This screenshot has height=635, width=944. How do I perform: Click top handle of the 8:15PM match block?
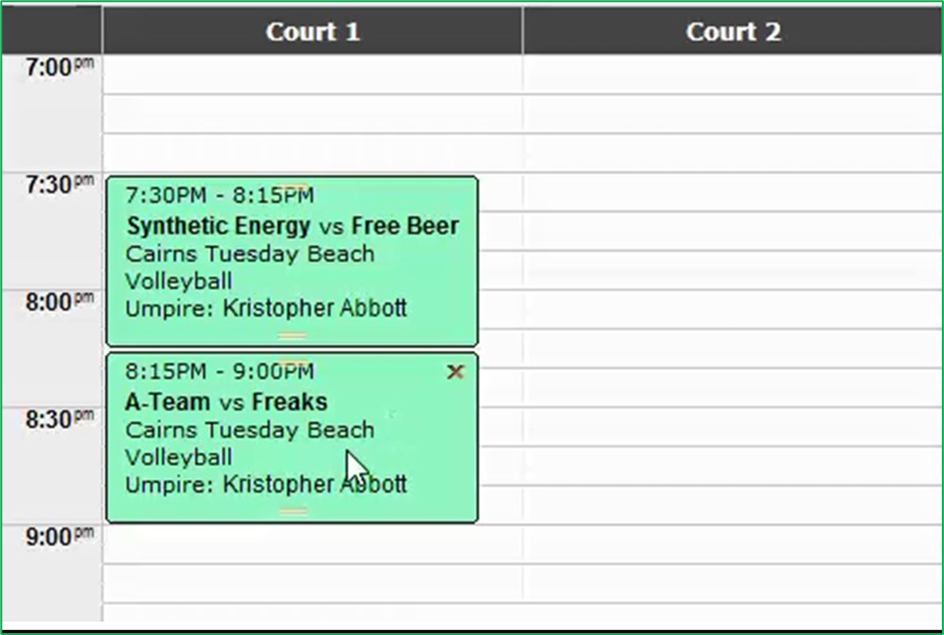[x=293, y=362]
